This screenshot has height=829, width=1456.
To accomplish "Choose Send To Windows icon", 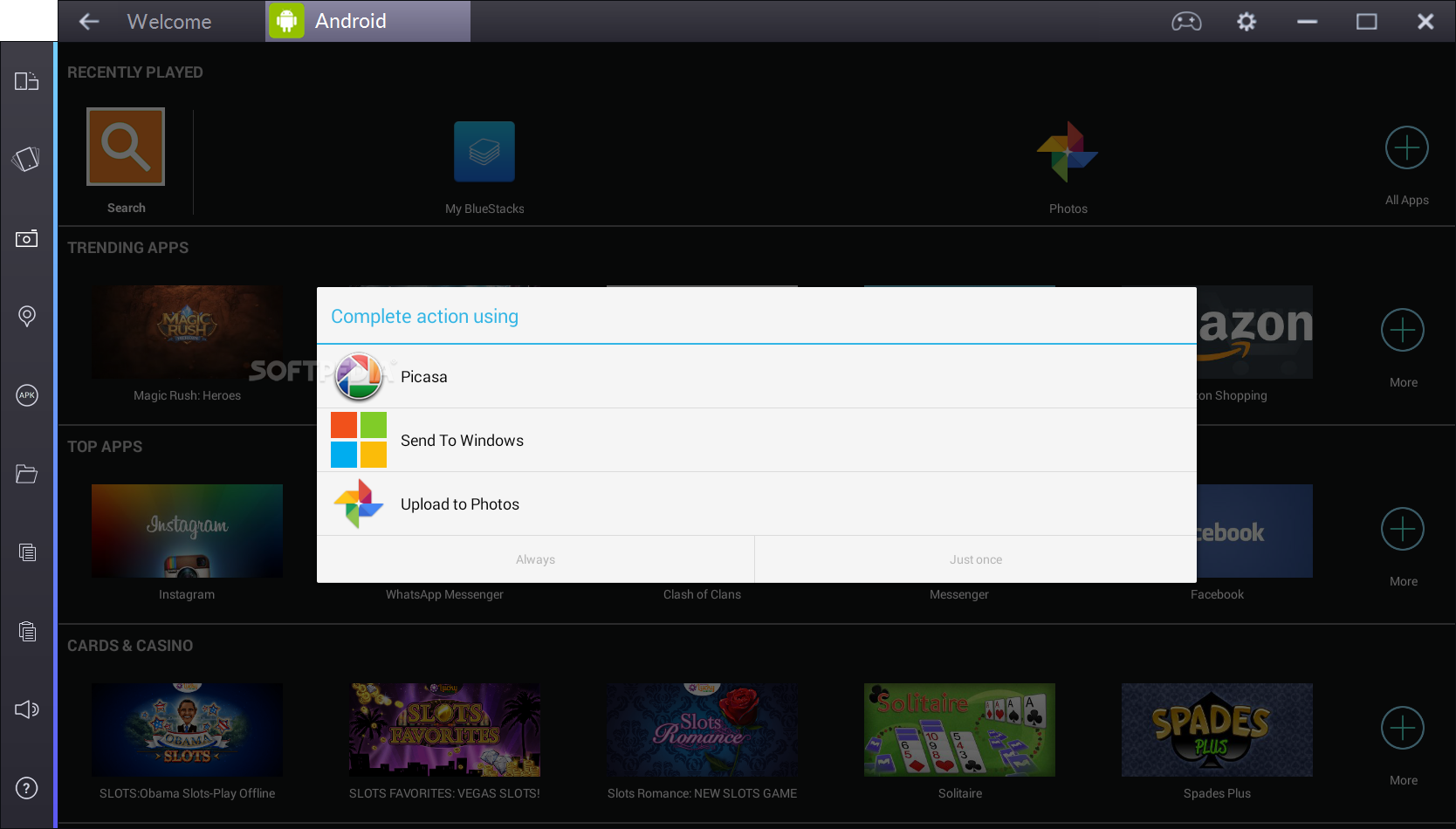I will click(359, 440).
